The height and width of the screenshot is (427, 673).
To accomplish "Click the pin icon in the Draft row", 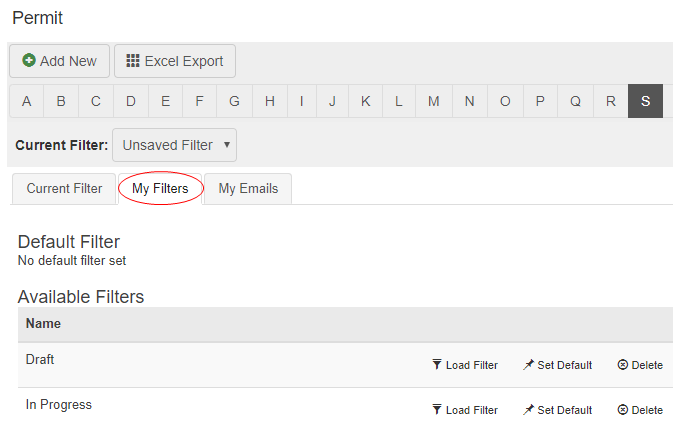I will tap(528, 365).
